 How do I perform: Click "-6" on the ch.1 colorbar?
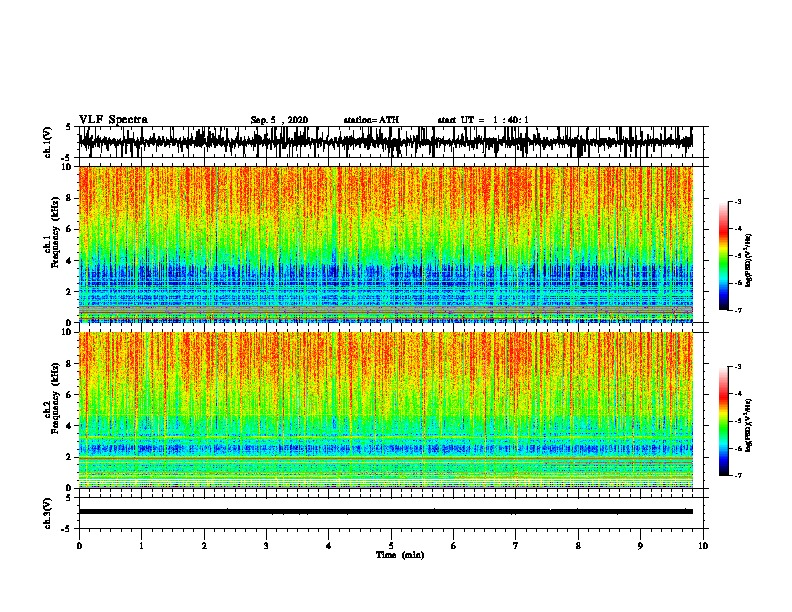coord(738,283)
